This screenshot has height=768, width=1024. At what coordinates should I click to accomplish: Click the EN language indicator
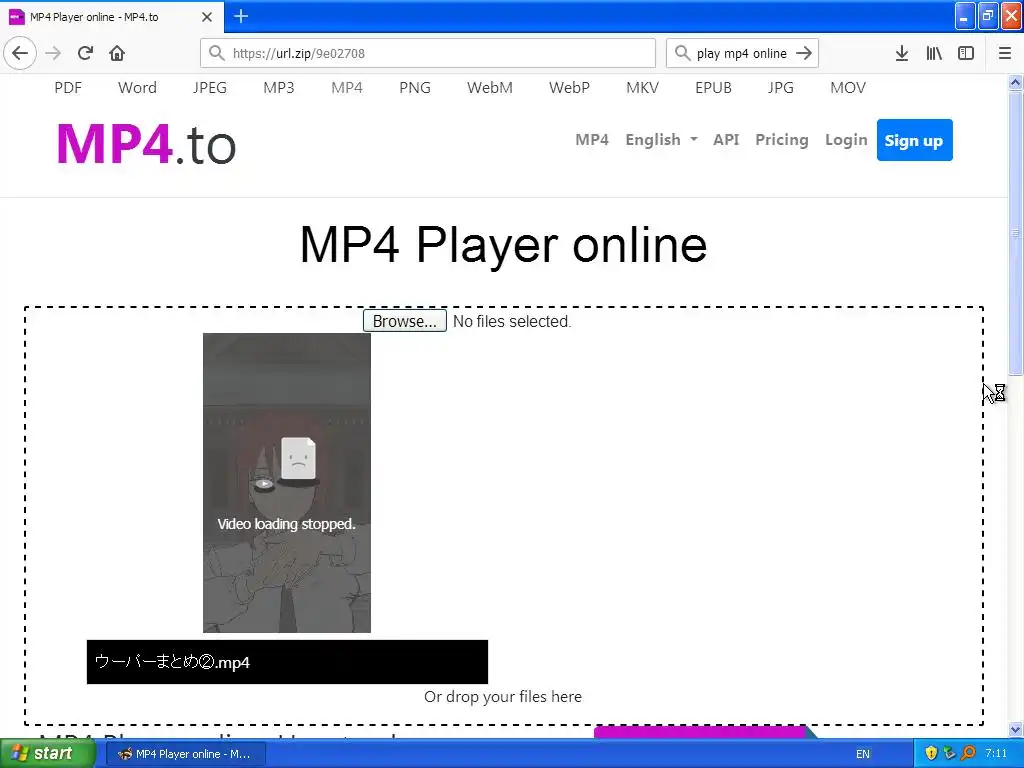[863, 754]
